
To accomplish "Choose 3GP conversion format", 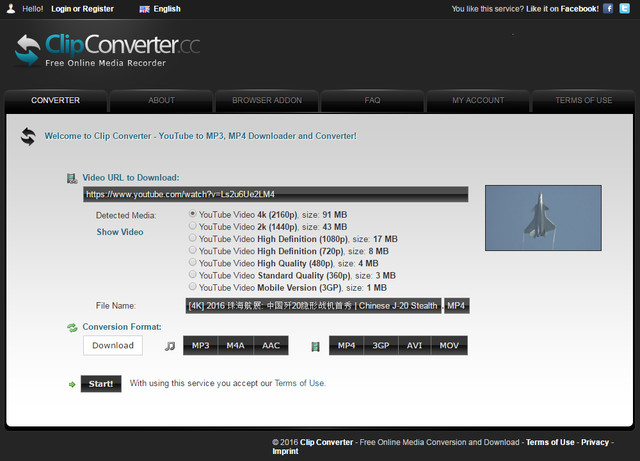I will coord(380,345).
